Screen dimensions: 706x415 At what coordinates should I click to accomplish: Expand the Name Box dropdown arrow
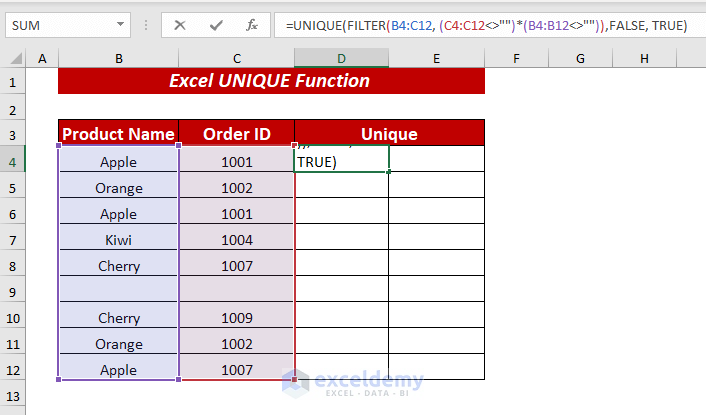pos(120,24)
